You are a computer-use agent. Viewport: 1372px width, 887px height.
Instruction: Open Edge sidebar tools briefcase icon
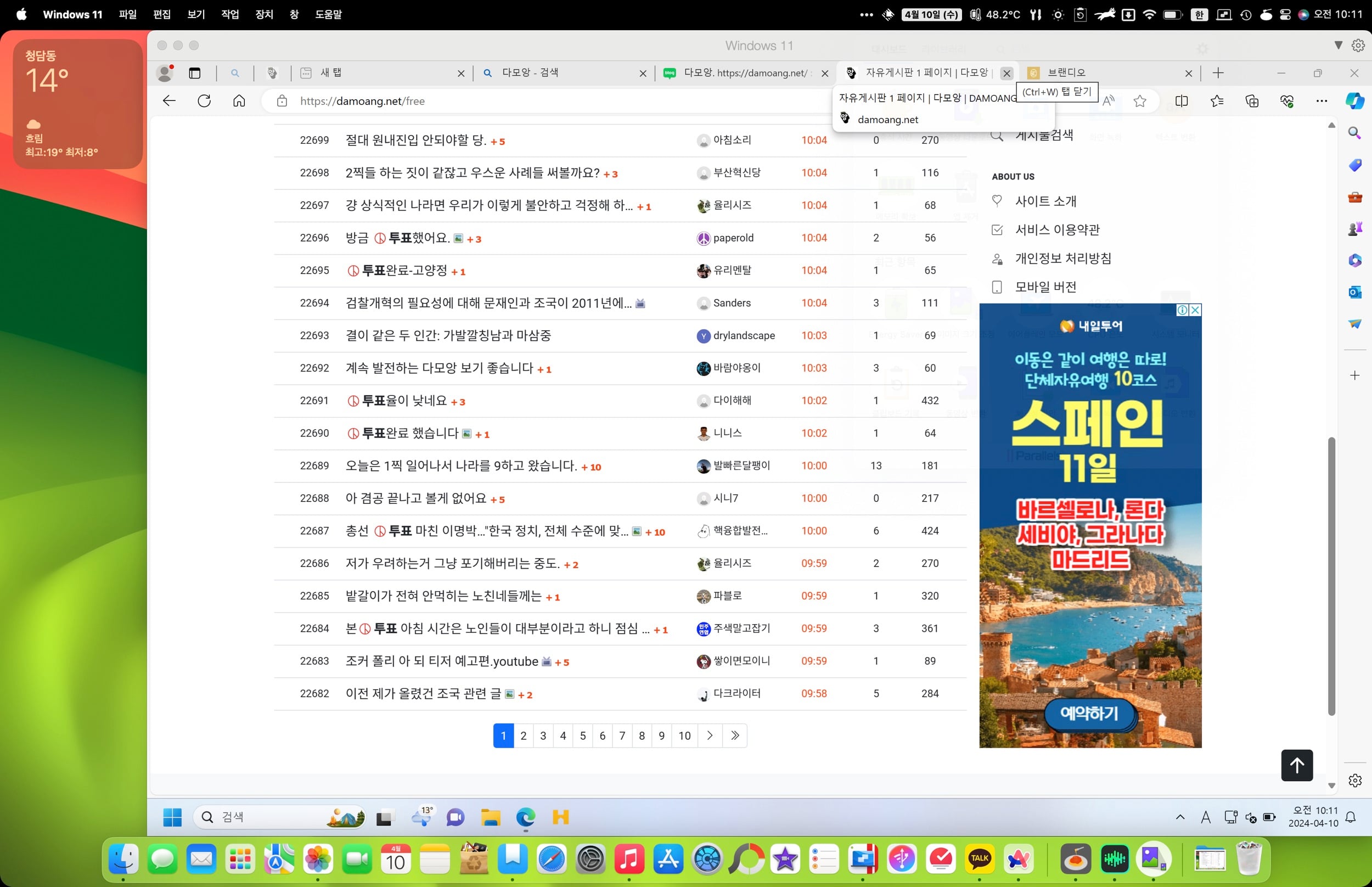coord(1355,198)
